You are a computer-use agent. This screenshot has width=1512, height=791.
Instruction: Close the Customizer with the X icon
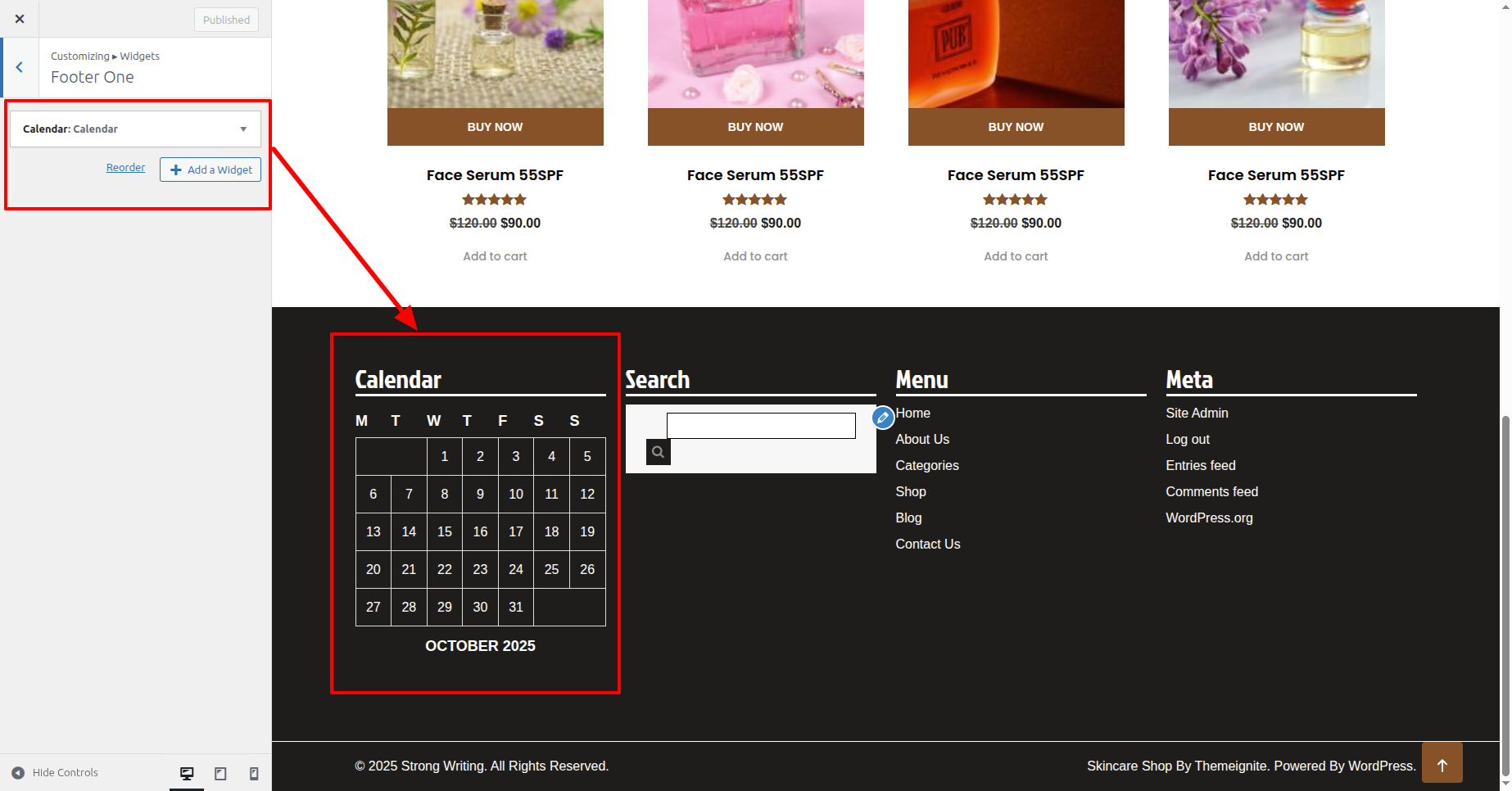pyautogui.click(x=20, y=19)
